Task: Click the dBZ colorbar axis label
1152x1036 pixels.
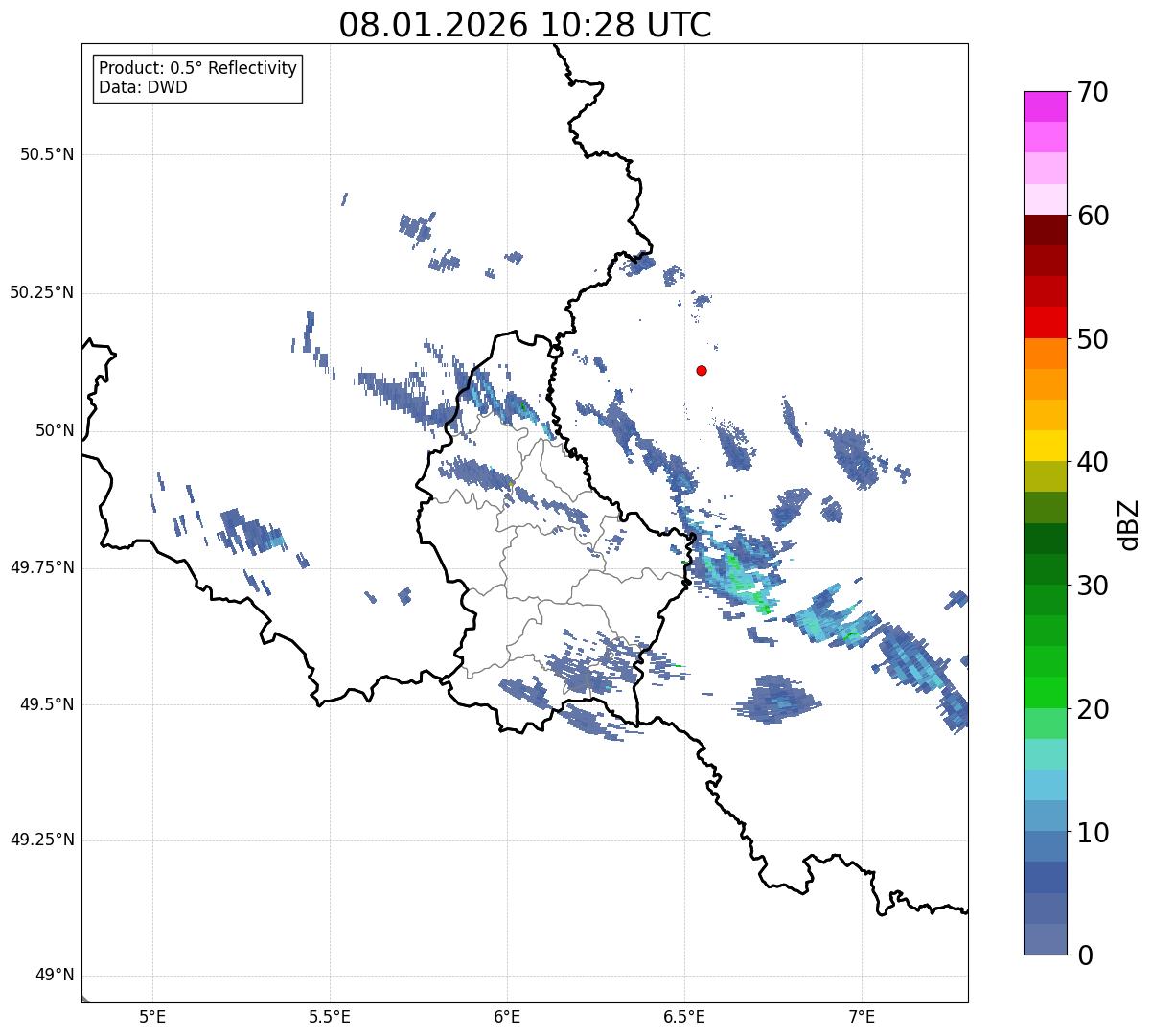Action: click(x=1128, y=523)
